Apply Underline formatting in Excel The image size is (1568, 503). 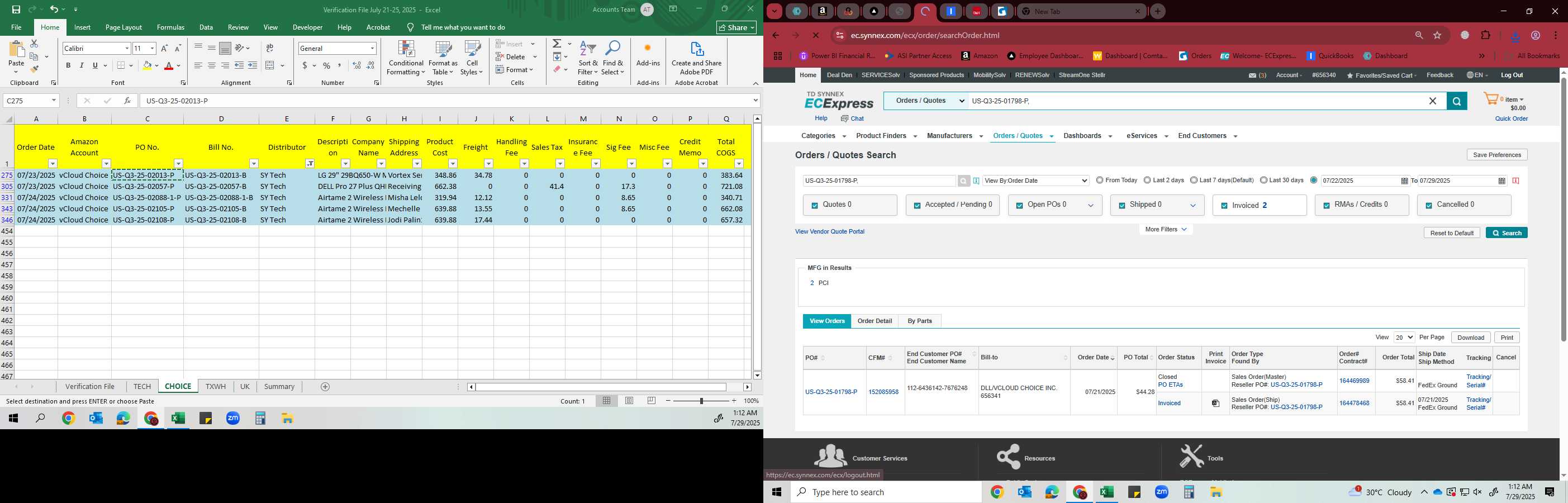(x=95, y=65)
